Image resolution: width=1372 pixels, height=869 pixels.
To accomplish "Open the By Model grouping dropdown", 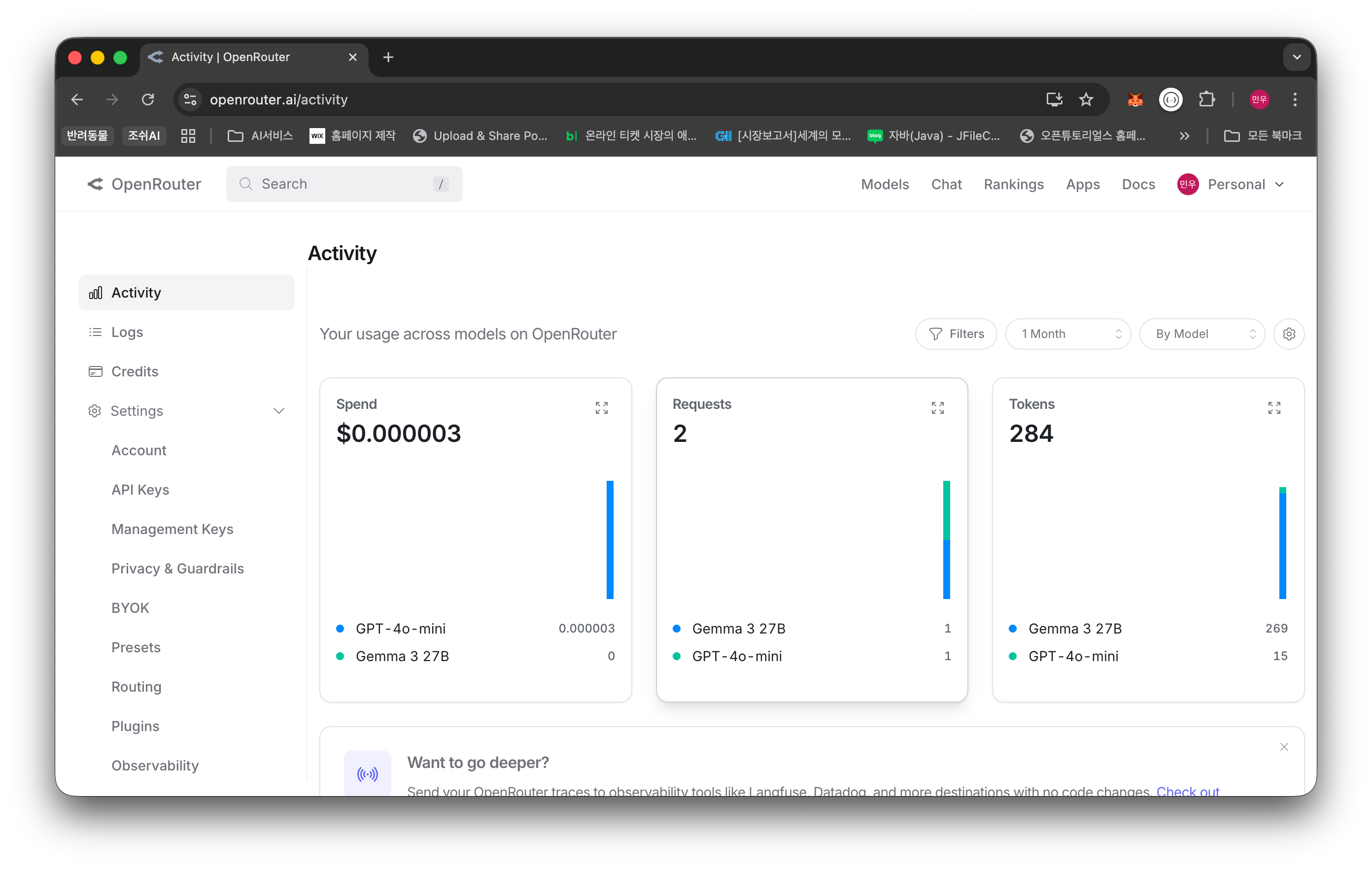I will pyautogui.click(x=1202, y=334).
